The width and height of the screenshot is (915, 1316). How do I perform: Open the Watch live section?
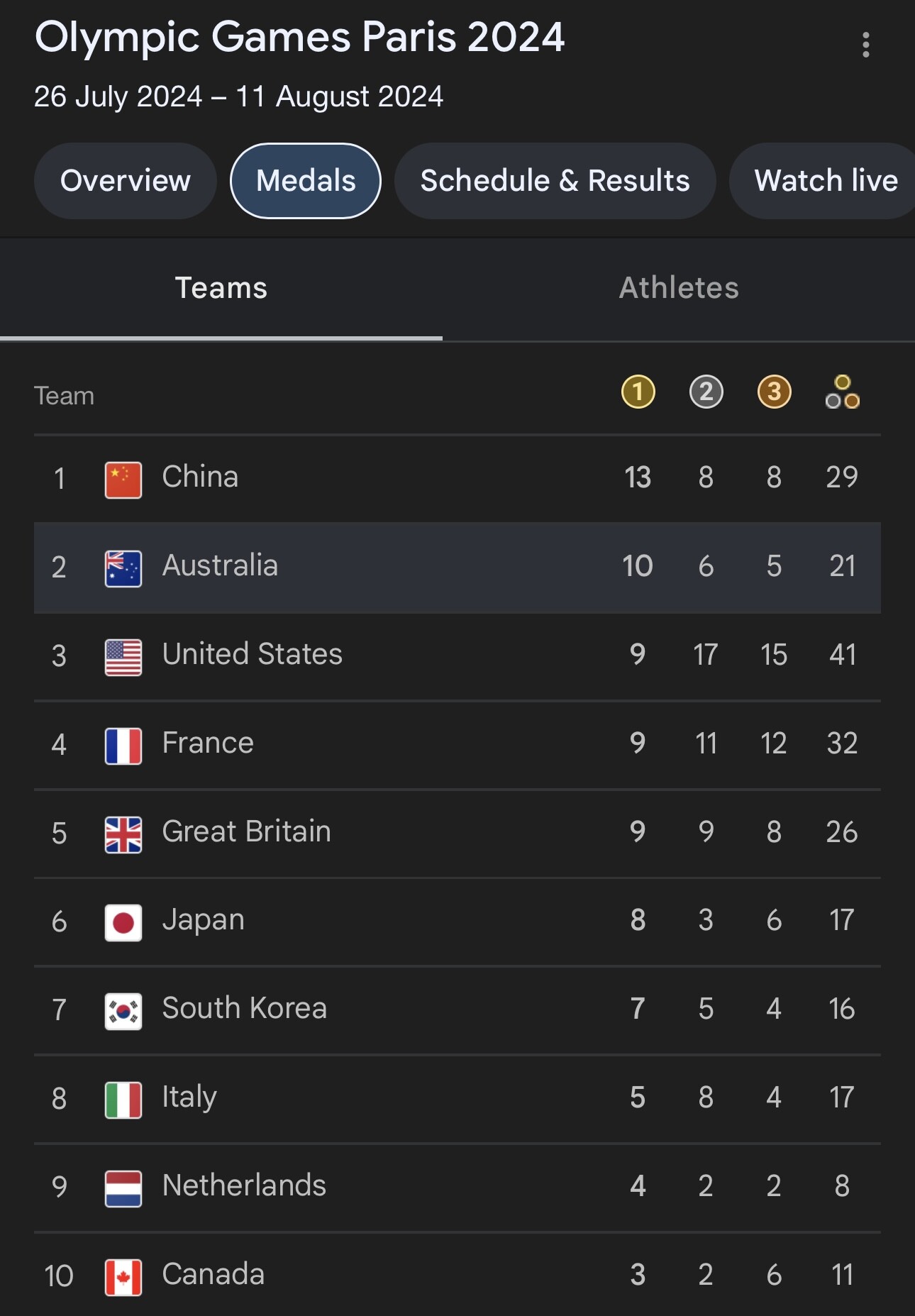tap(823, 181)
